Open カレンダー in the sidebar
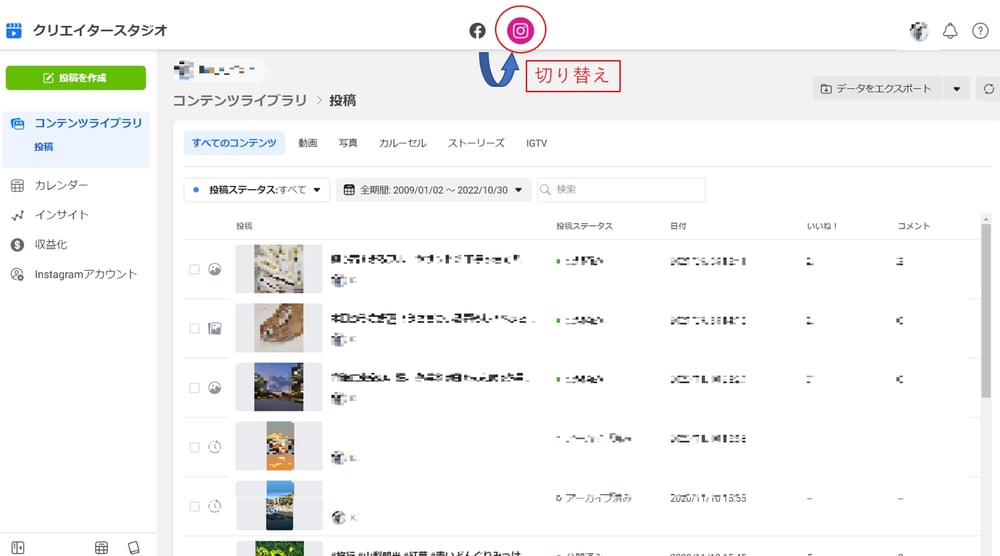Image resolution: width=1000 pixels, height=556 pixels. pos(61,186)
